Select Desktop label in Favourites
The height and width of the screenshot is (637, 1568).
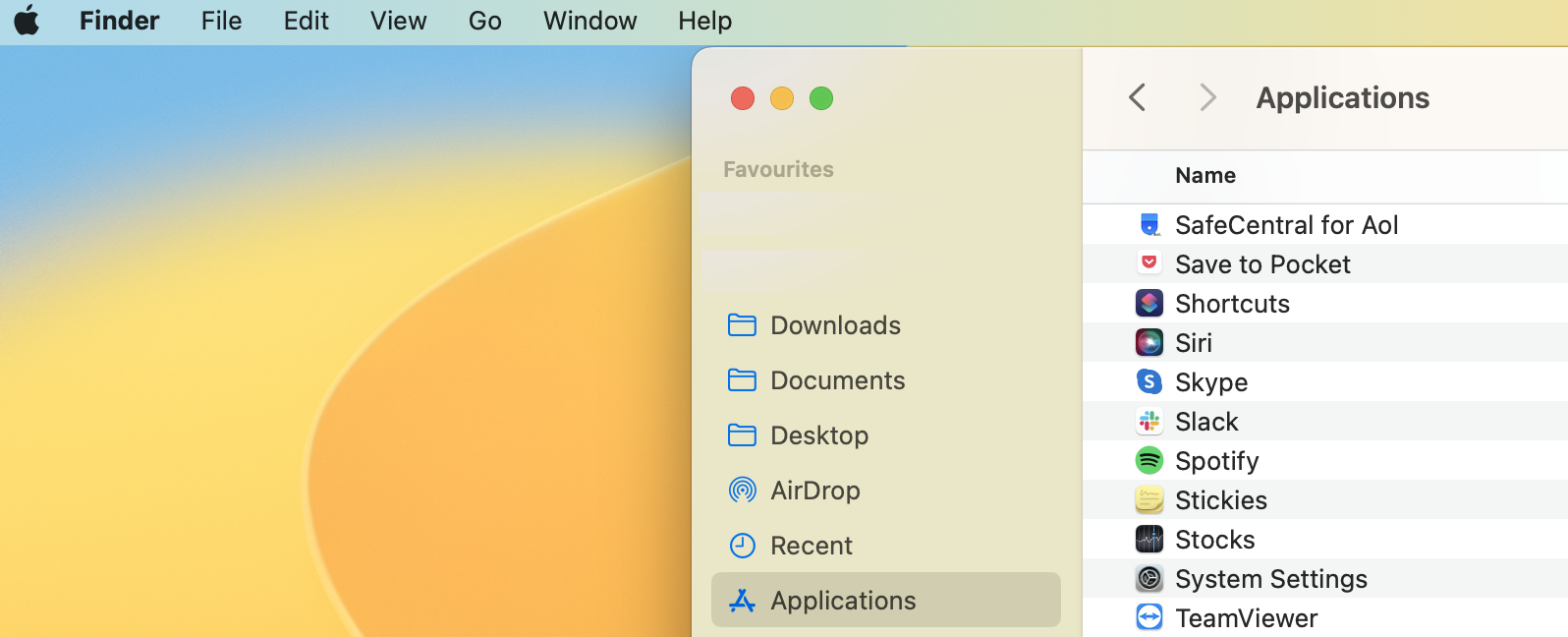pyautogui.click(x=819, y=435)
